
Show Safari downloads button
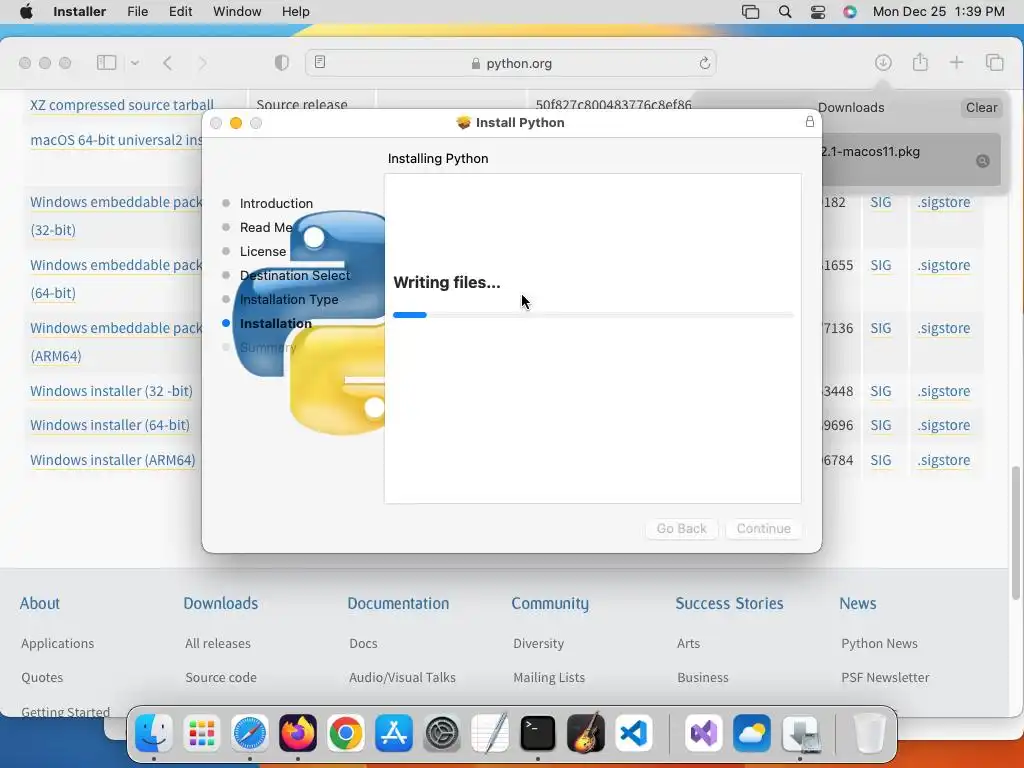883,63
